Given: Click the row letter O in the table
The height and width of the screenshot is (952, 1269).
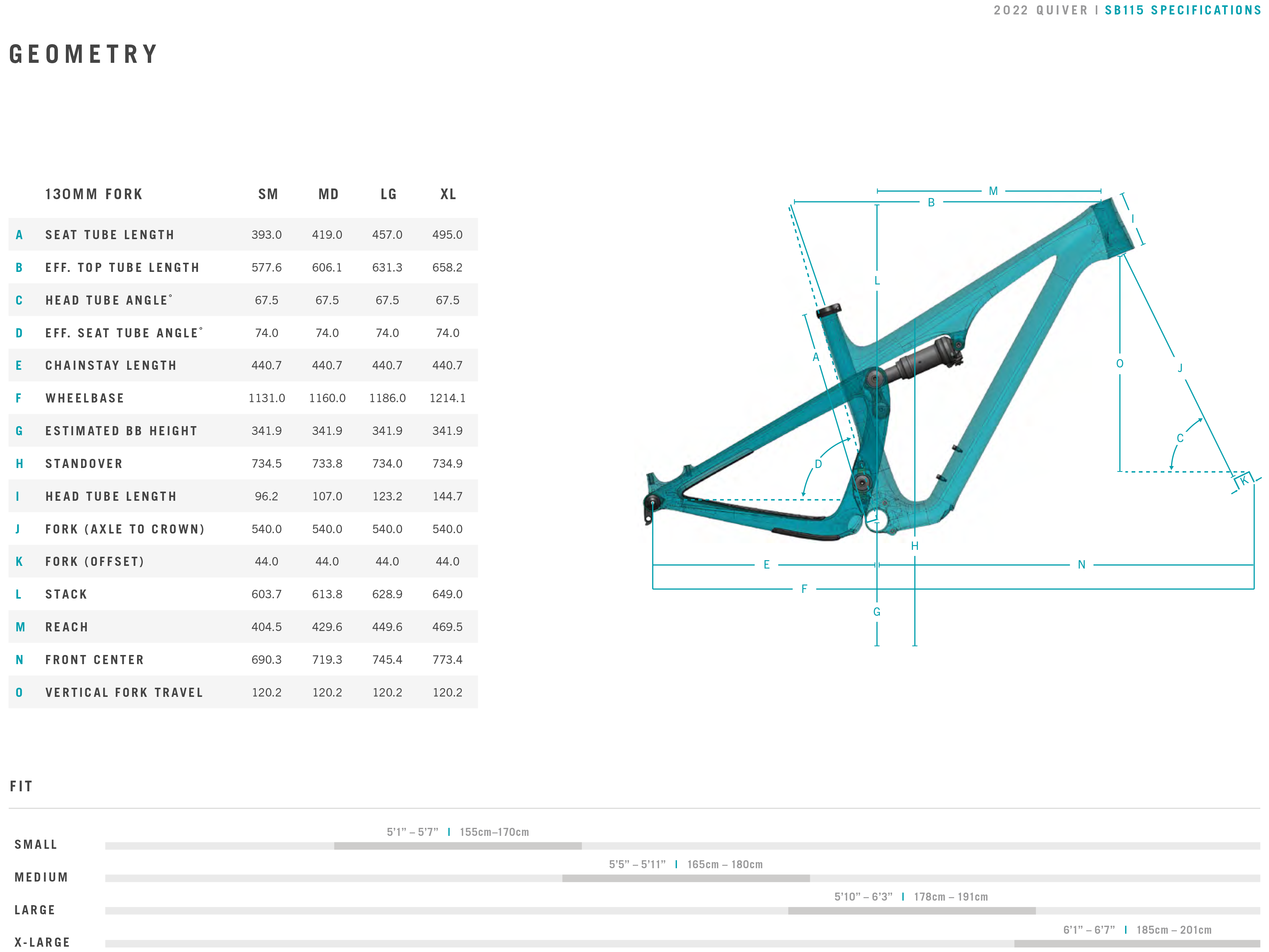Looking at the screenshot, I should pyautogui.click(x=19, y=692).
